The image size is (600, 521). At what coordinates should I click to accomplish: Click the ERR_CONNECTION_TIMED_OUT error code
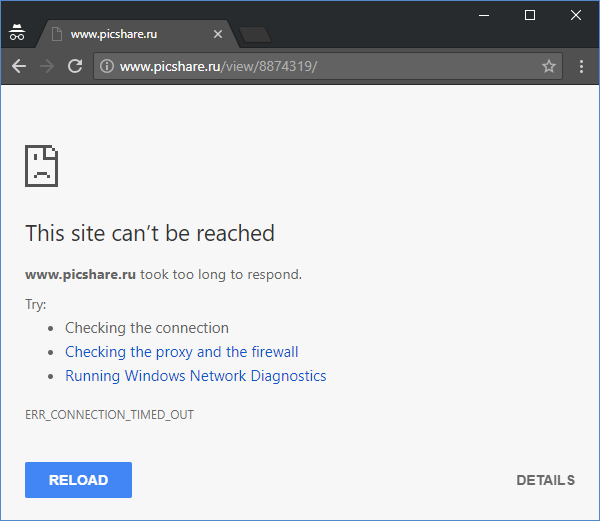pyautogui.click(x=109, y=414)
